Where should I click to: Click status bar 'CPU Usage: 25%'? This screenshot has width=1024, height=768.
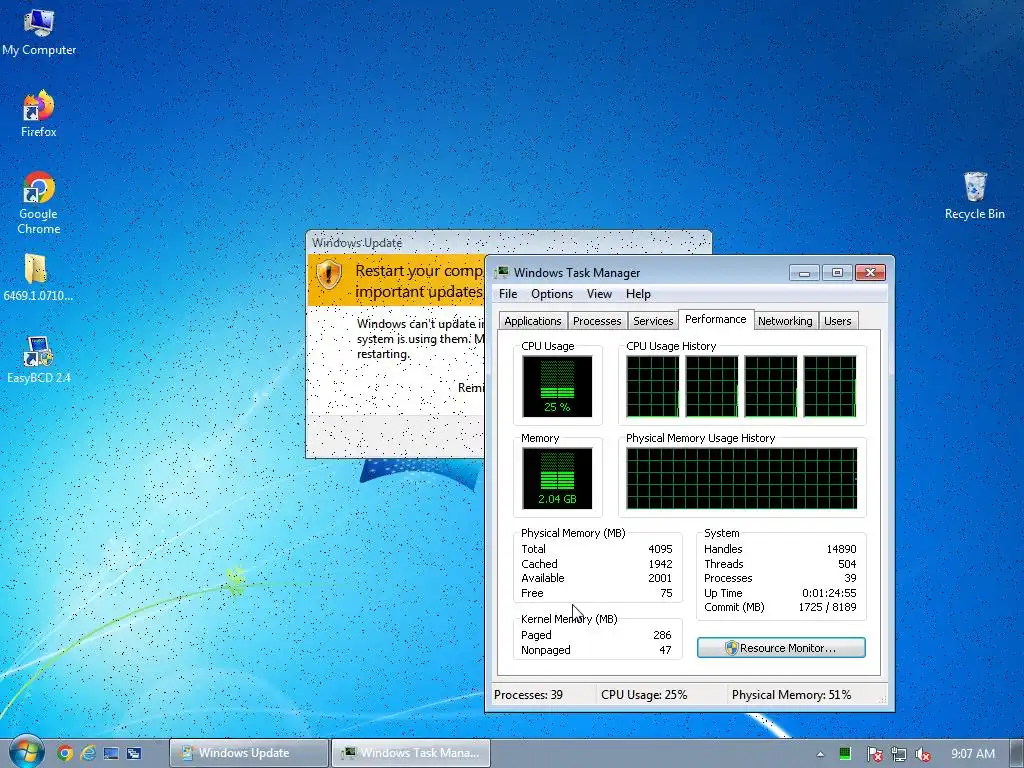[x=644, y=695]
